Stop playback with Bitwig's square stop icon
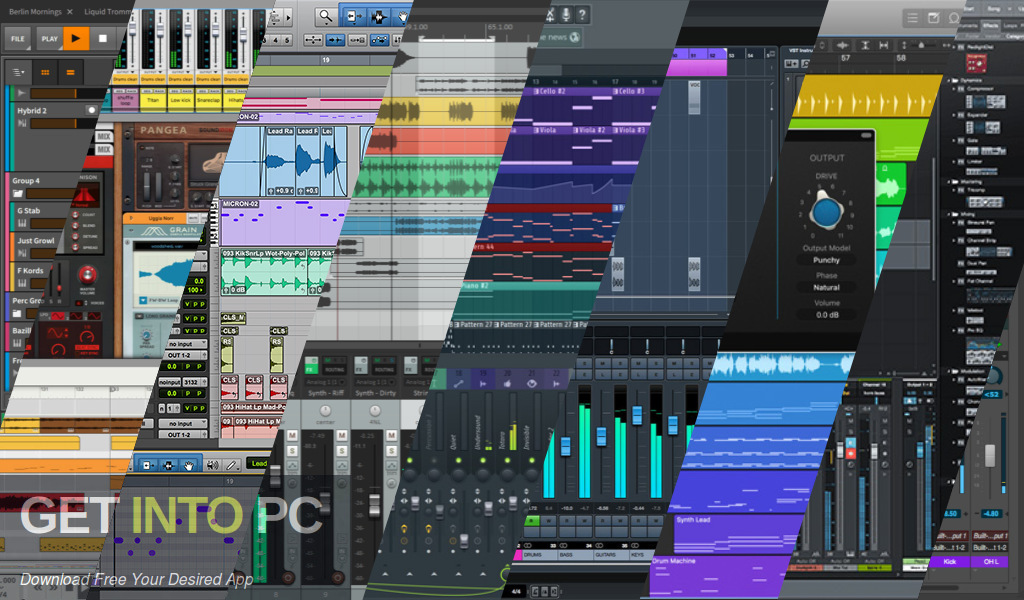Image resolution: width=1024 pixels, height=600 pixels. [103, 39]
